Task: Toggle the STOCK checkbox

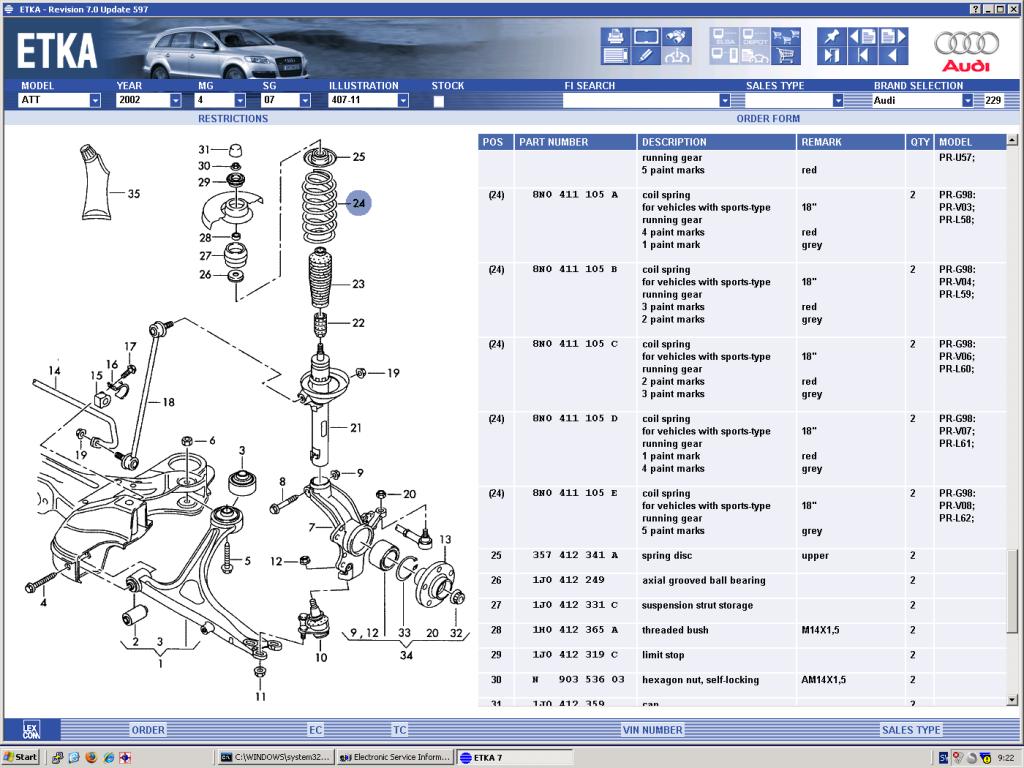Action: [x=438, y=101]
